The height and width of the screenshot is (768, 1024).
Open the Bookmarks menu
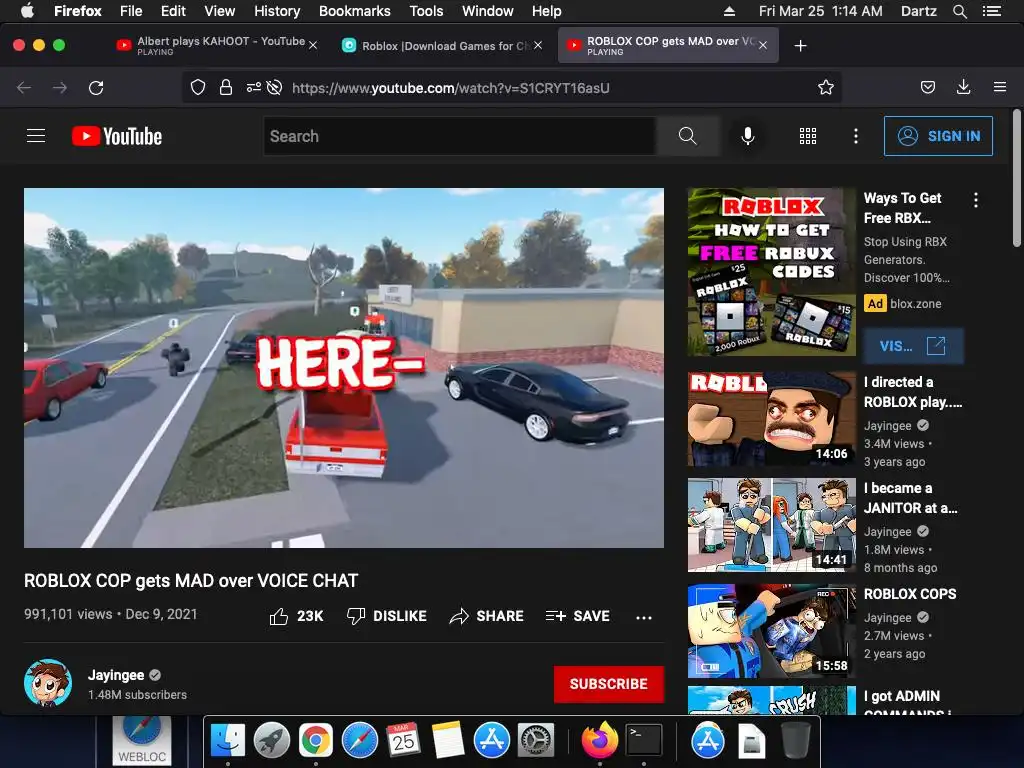coord(355,11)
